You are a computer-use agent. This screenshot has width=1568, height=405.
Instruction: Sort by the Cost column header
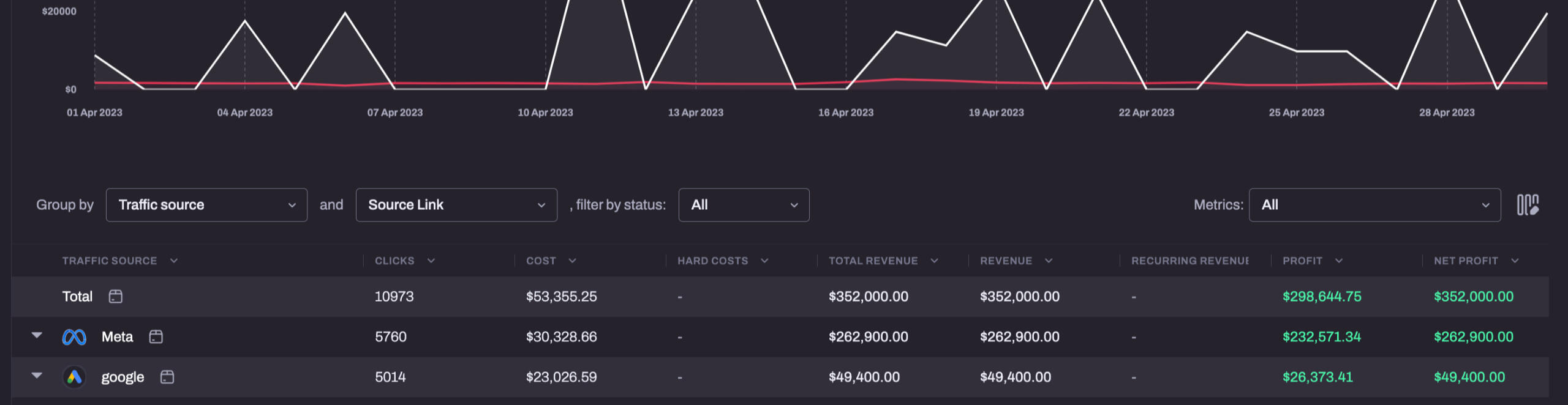541,261
